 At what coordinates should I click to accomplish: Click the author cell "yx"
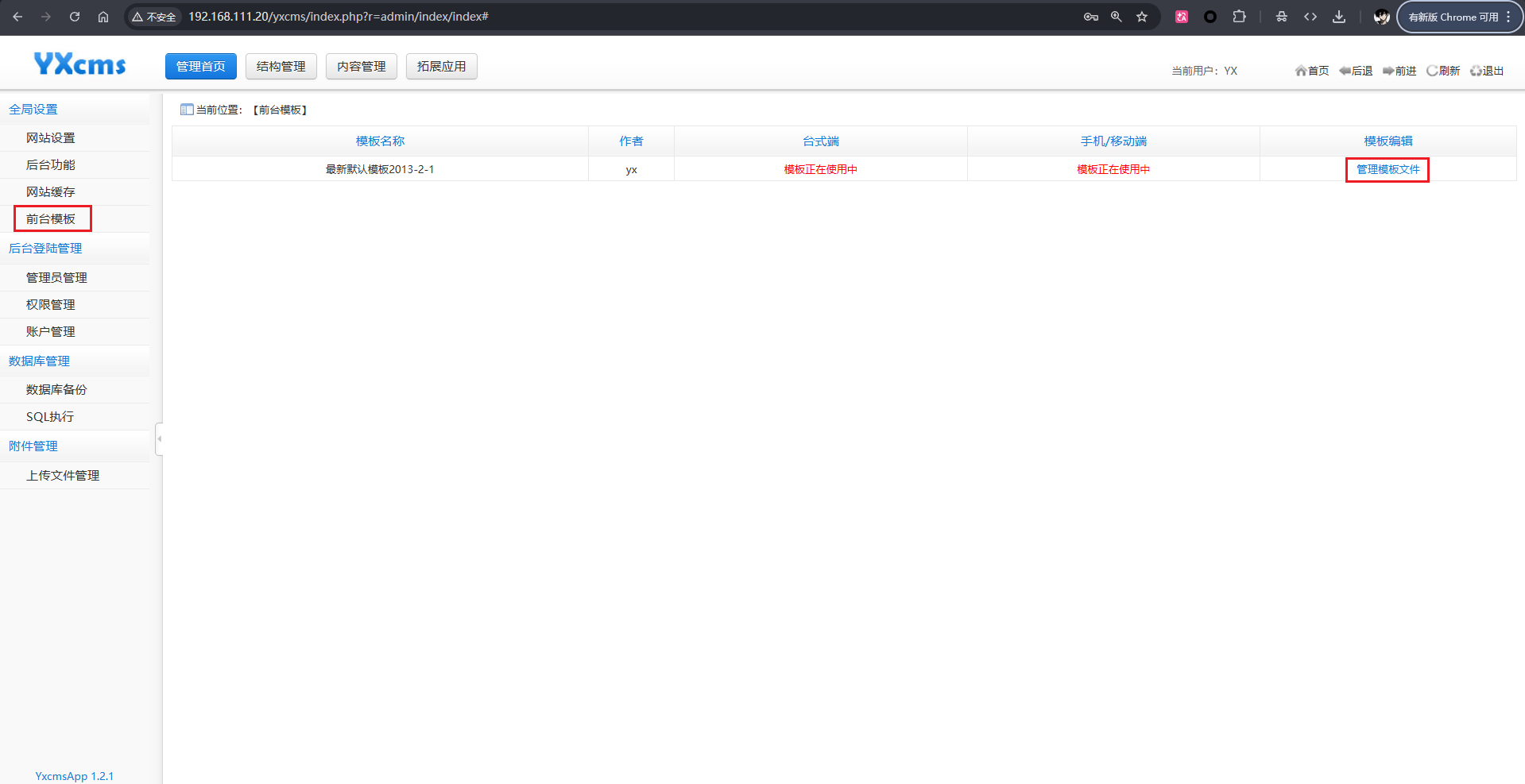pyautogui.click(x=631, y=170)
